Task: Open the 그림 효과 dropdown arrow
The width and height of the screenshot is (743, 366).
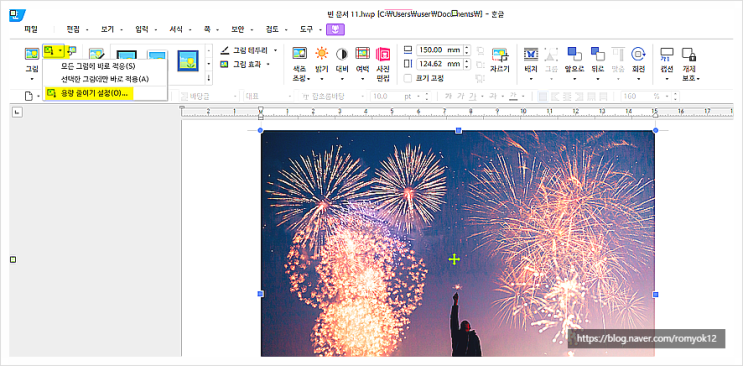Action: click(x=268, y=64)
